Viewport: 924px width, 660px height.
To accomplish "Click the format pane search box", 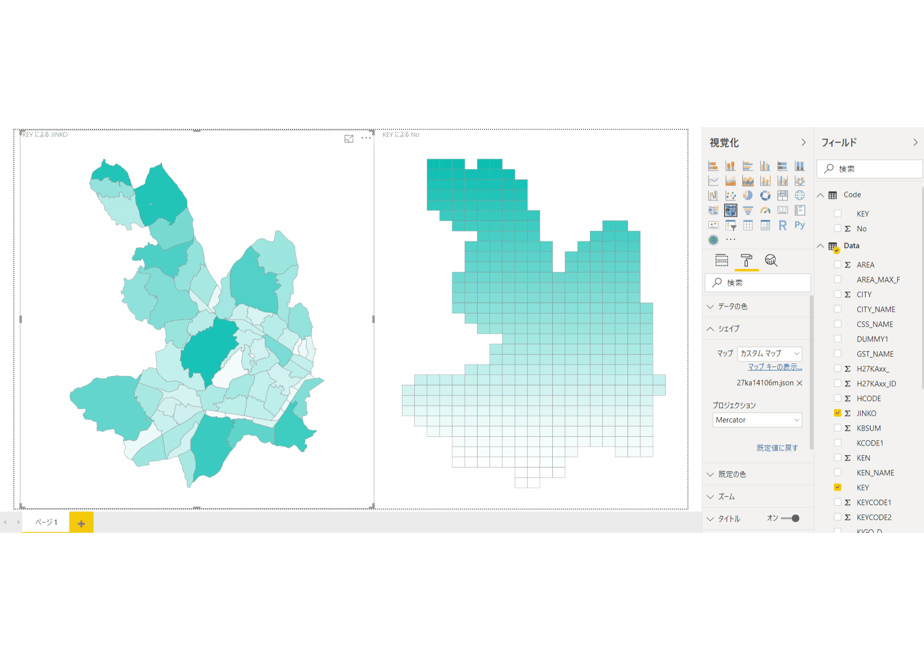I will (x=758, y=283).
